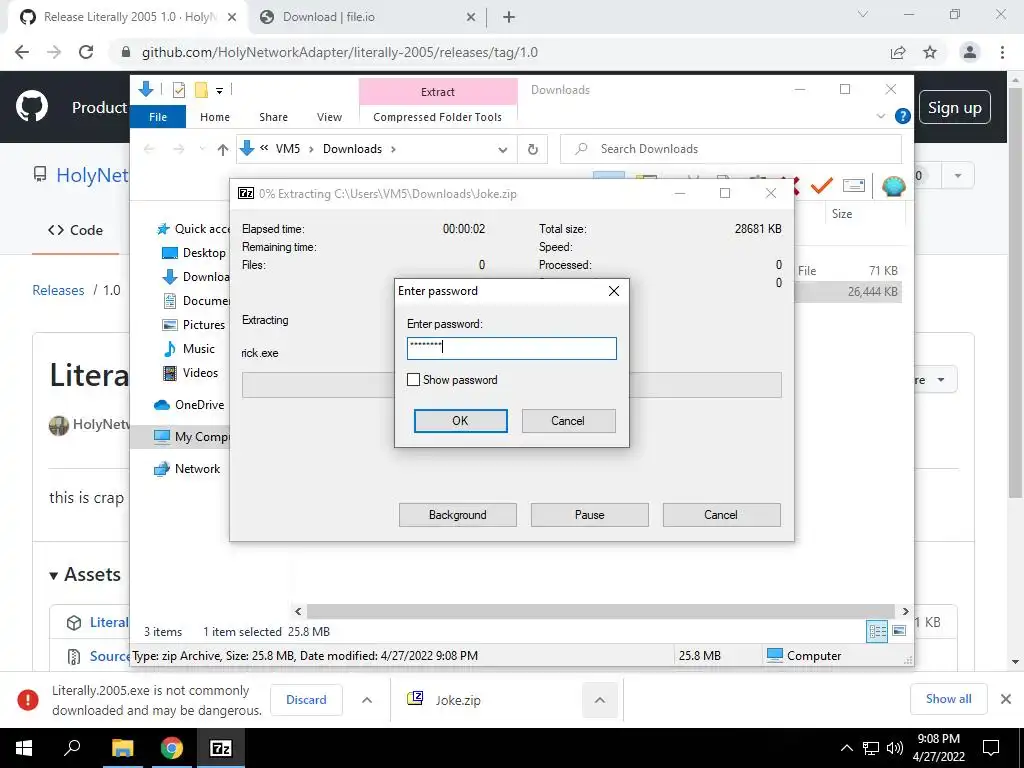The image size is (1024, 768).
Task: Open the Share ribbon tab
Action: tap(273, 117)
